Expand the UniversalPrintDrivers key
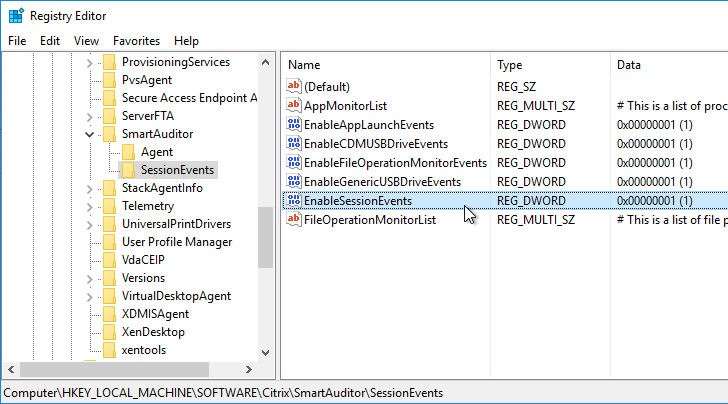 click(x=90, y=225)
